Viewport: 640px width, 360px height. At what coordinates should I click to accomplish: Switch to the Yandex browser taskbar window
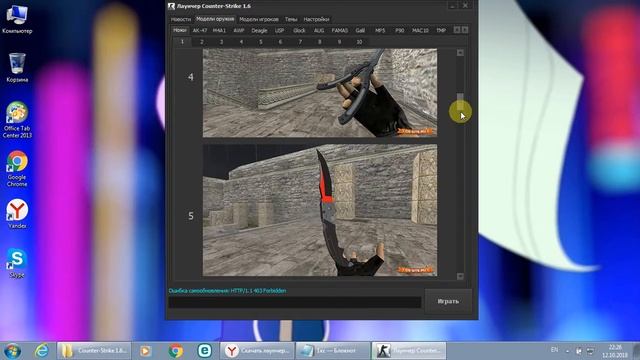[257, 351]
